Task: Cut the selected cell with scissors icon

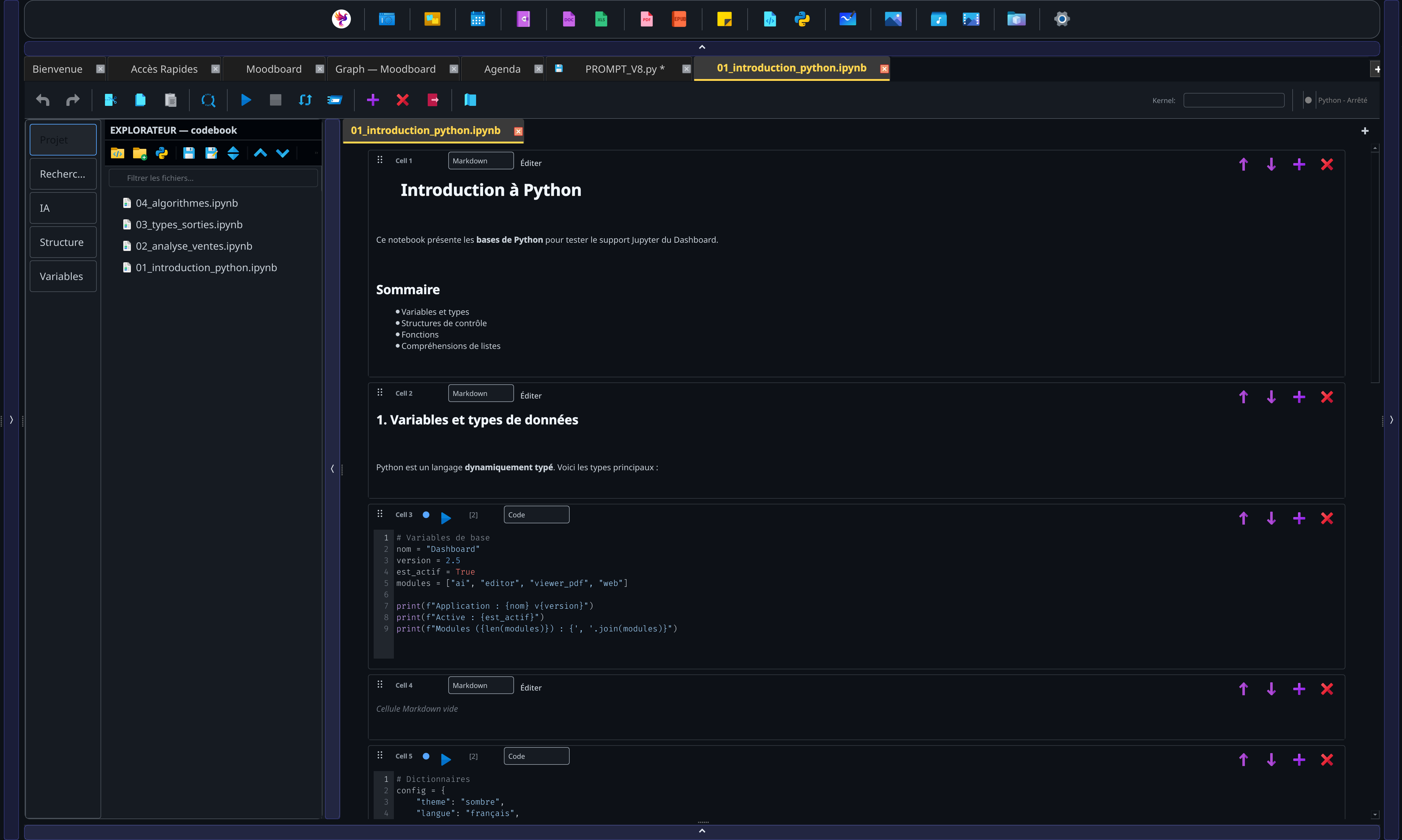Action: (111, 100)
